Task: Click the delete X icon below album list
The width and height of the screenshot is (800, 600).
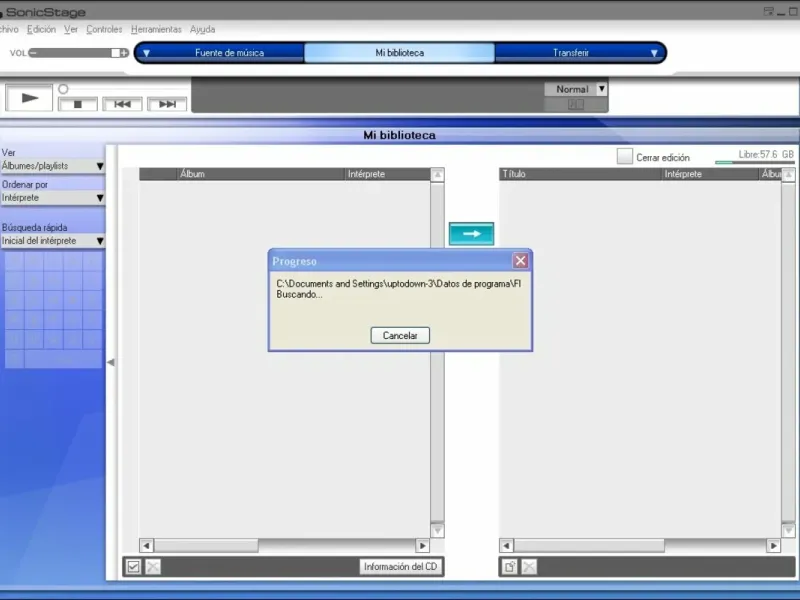Action: click(x=153, y=567)
